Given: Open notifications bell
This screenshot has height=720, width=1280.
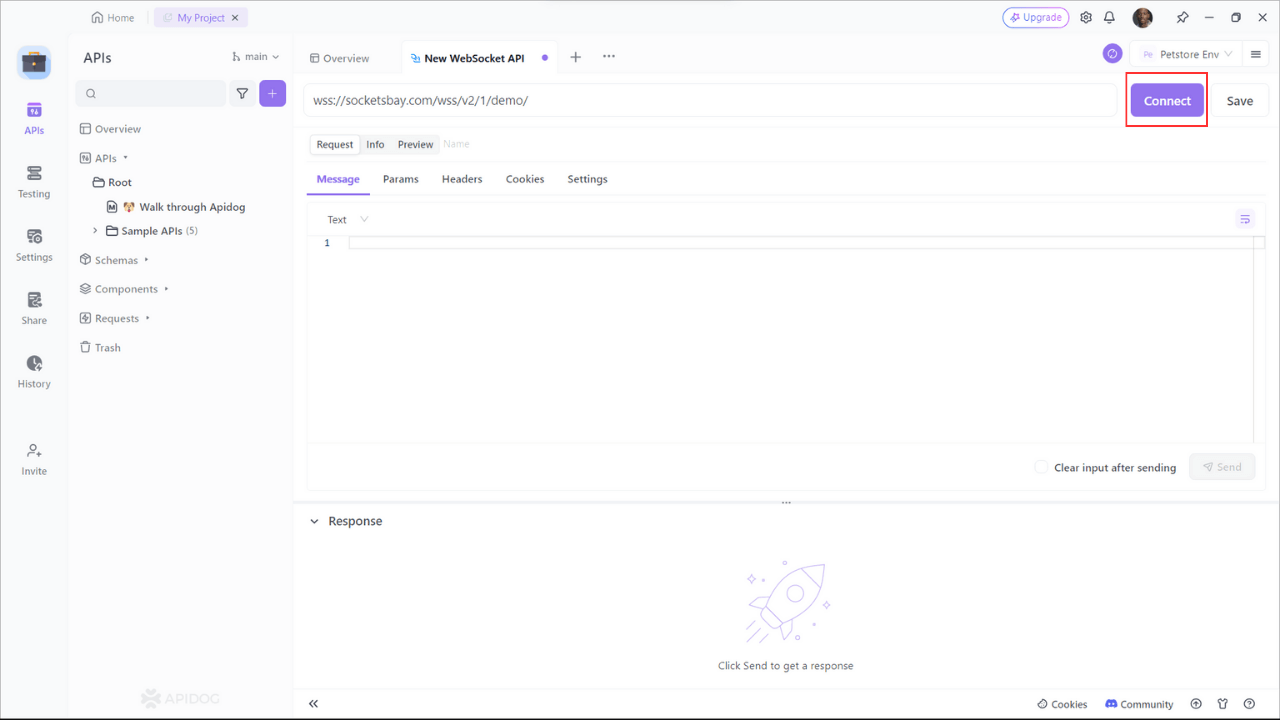Looking at the screenshot, I should pyautogui.click(x=1109, y=17).
